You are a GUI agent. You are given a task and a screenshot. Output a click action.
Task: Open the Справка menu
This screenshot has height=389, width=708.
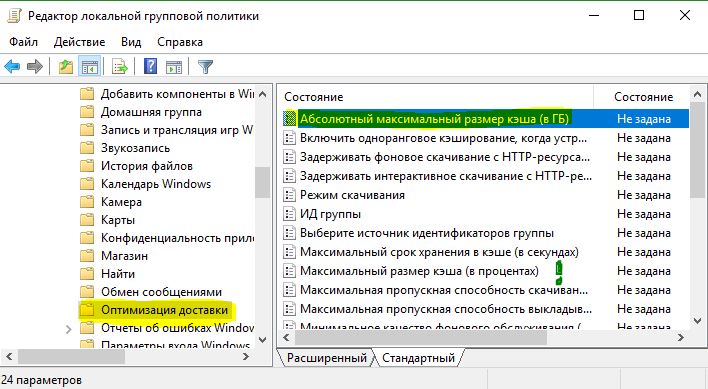(x=180, y=42)
